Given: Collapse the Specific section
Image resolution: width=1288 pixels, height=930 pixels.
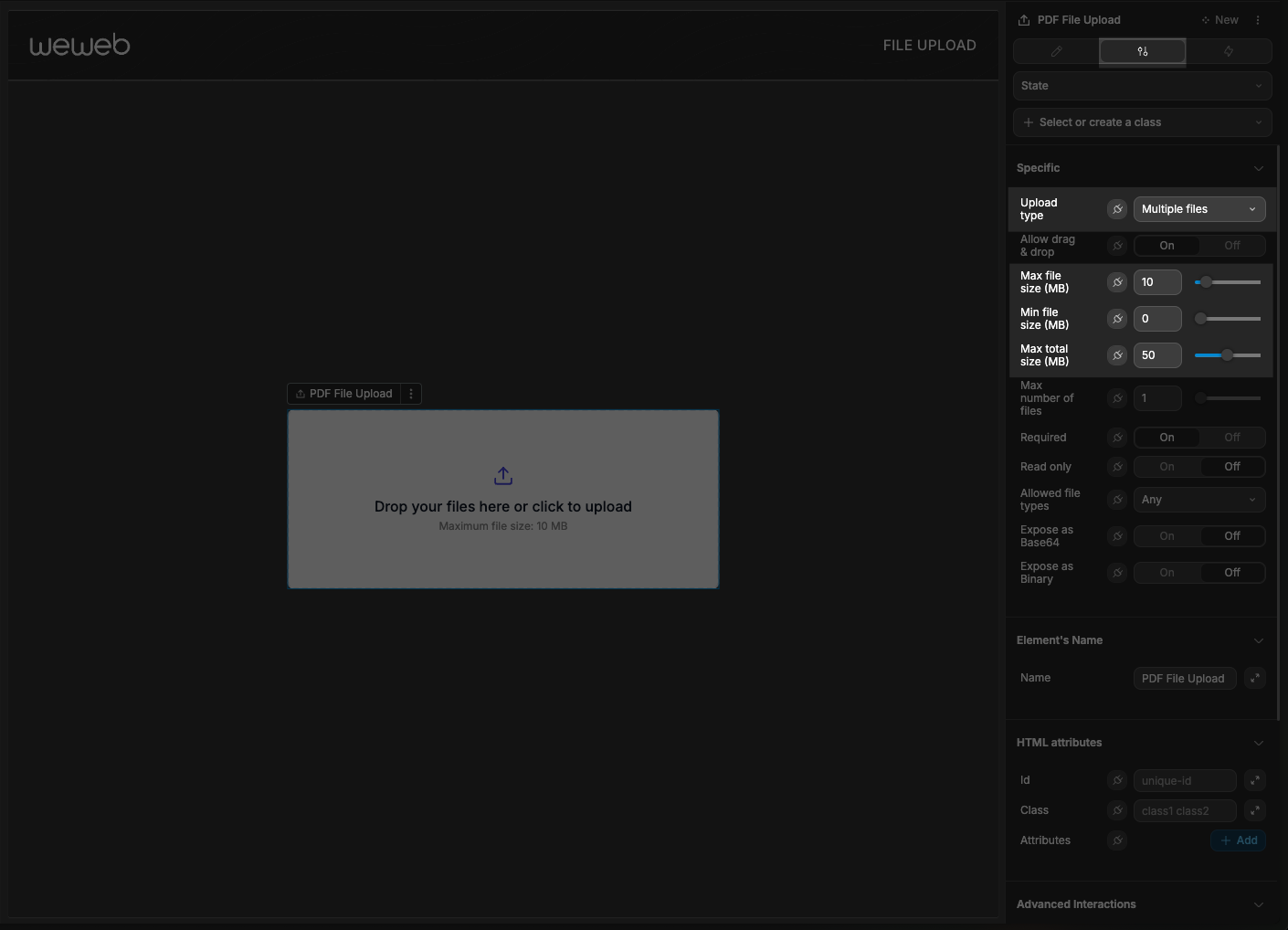Looking at the screenshot, I should click(x=1258, y=168).
